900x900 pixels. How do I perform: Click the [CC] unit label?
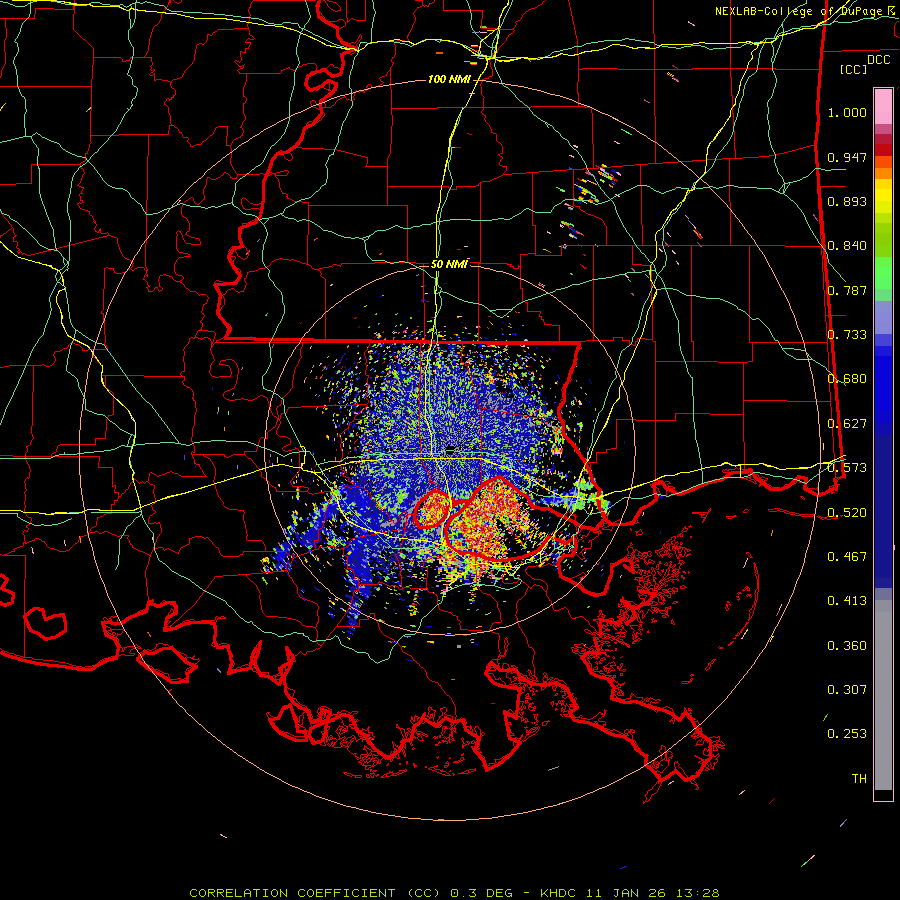854,69
